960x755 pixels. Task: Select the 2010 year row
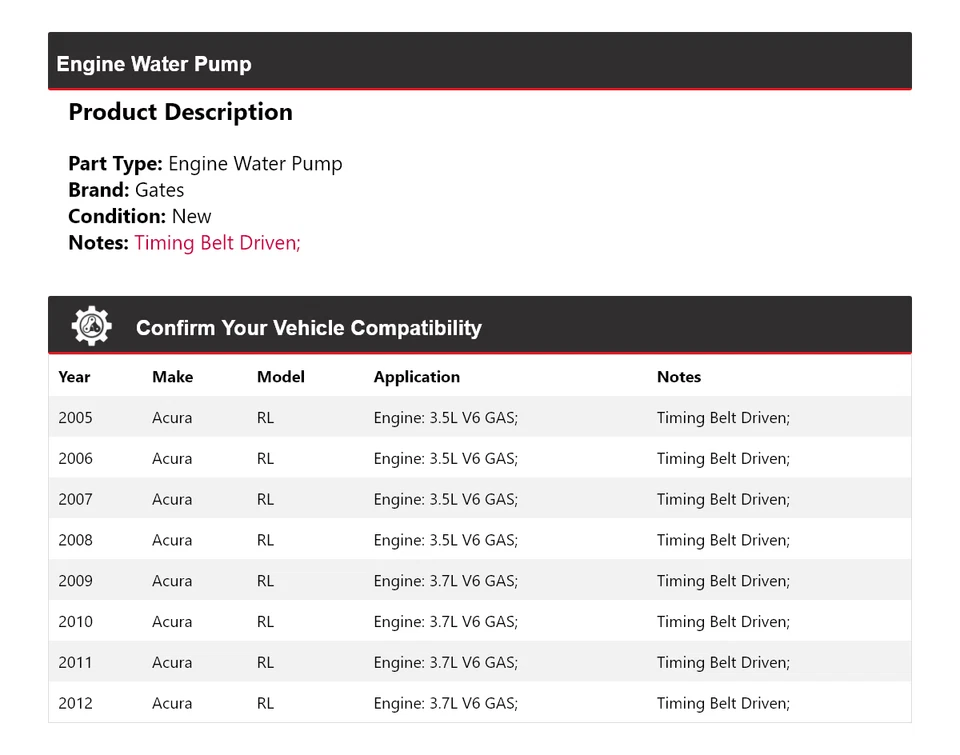tap(75, 622)
